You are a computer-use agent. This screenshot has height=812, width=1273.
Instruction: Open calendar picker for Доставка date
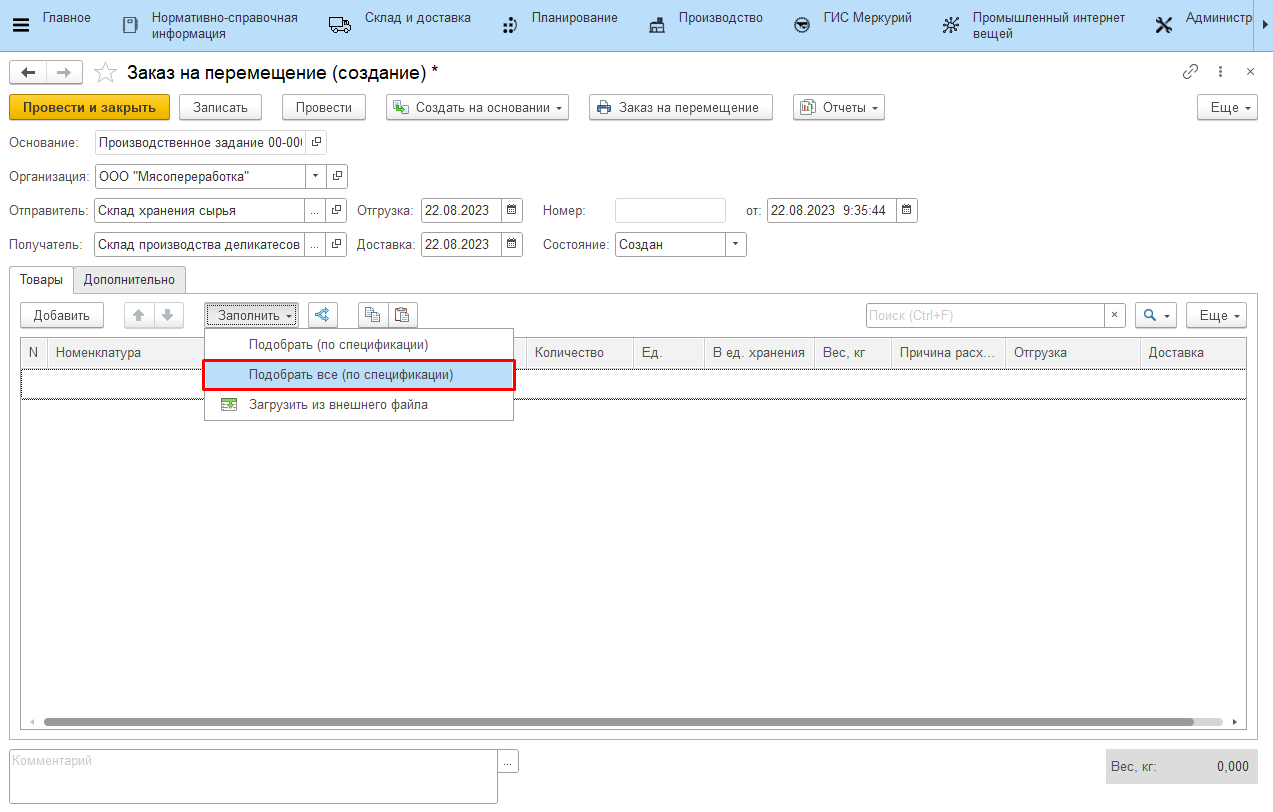click(x=512, y=244)
